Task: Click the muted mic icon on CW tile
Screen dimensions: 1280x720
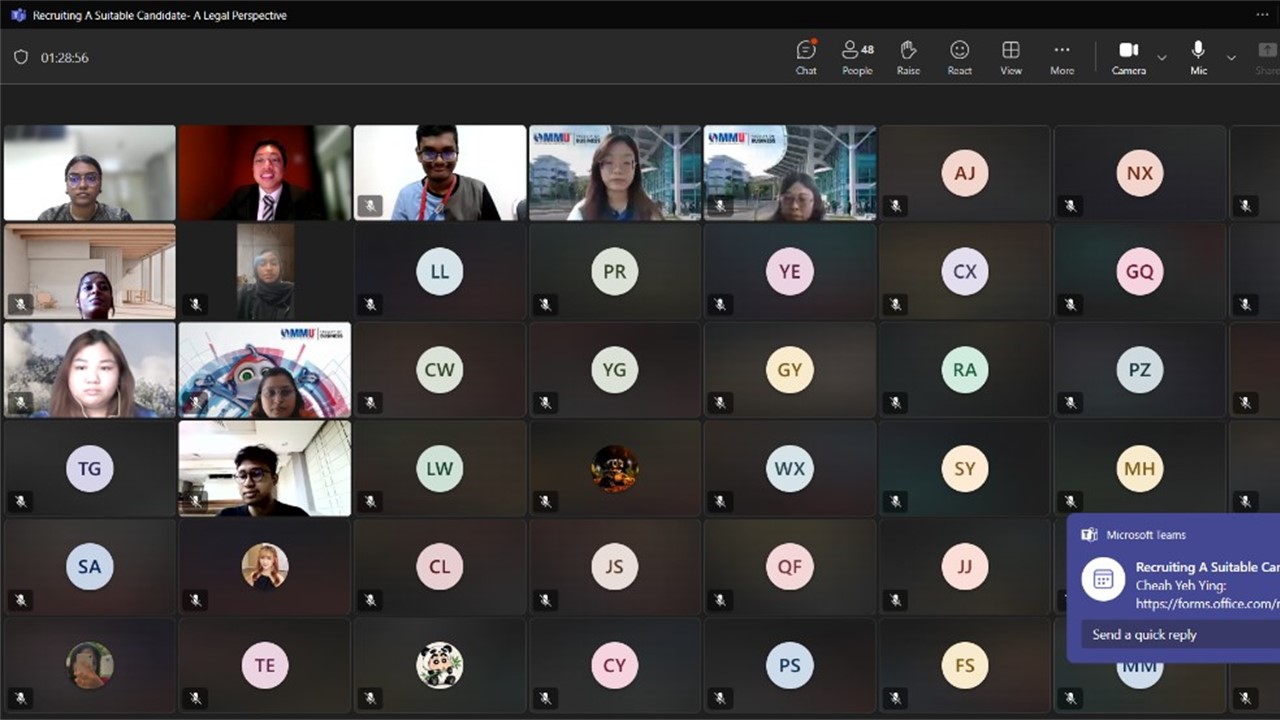Action: (x=370, y=403)
